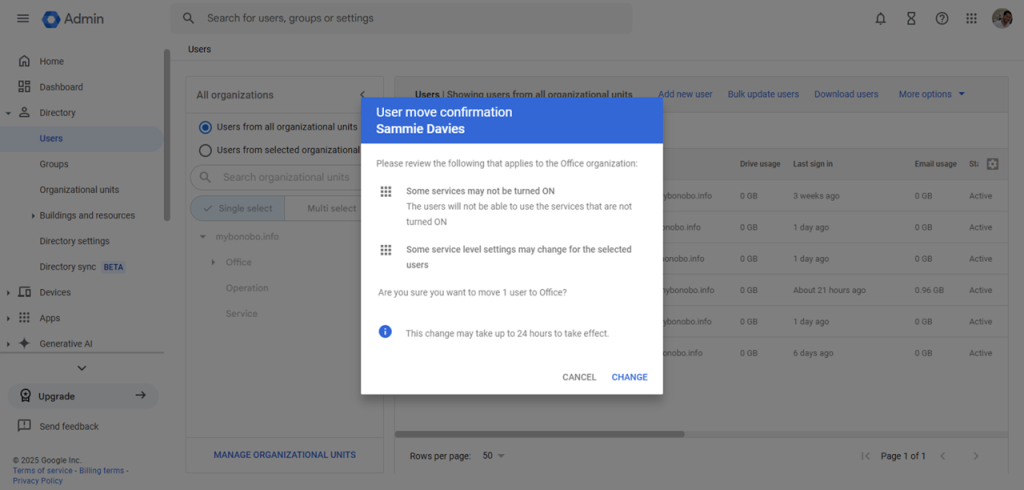Click the Upgrade button

(x=83, y=396)
